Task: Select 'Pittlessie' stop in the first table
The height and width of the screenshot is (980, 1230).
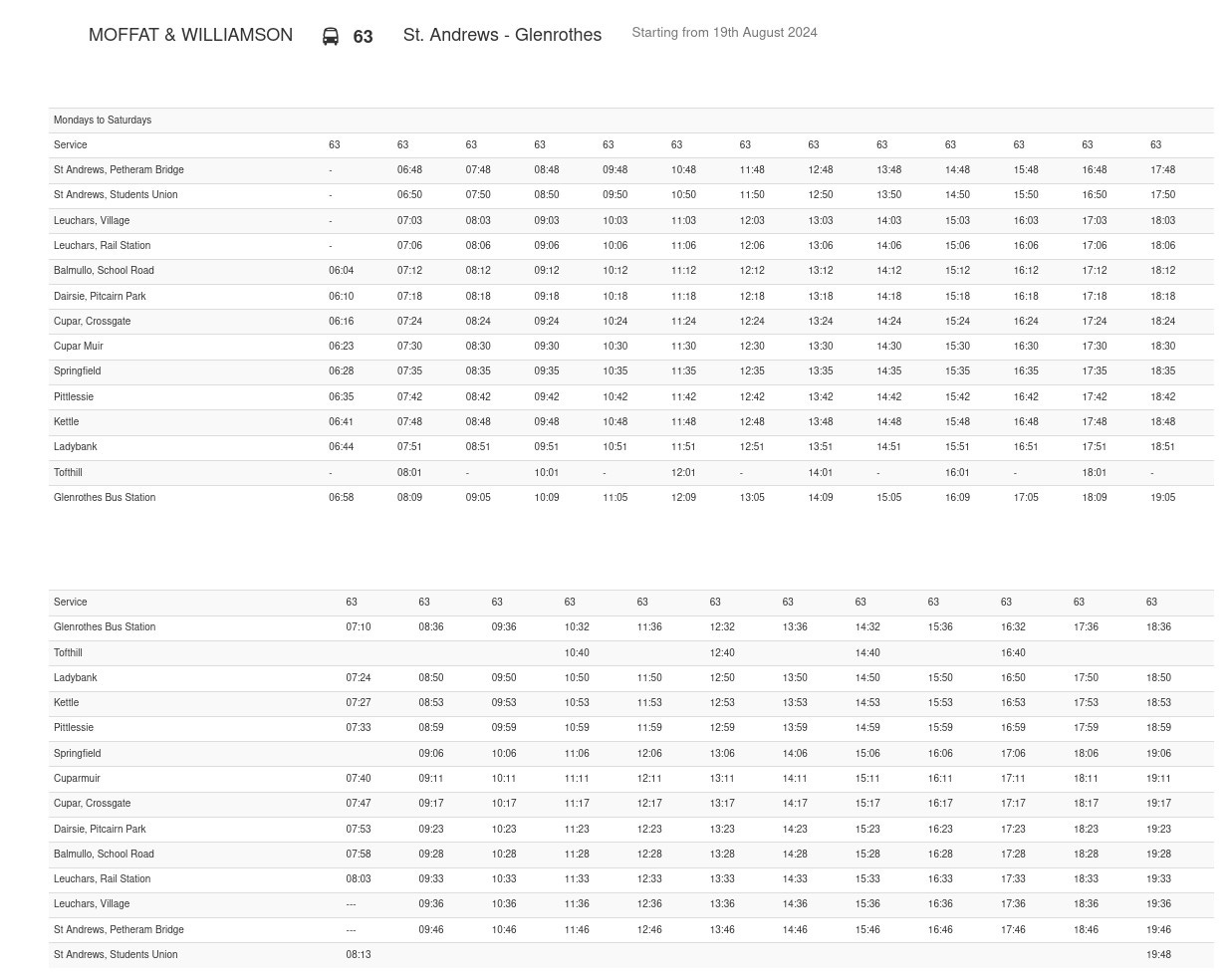Action: [x=74, y=397]
